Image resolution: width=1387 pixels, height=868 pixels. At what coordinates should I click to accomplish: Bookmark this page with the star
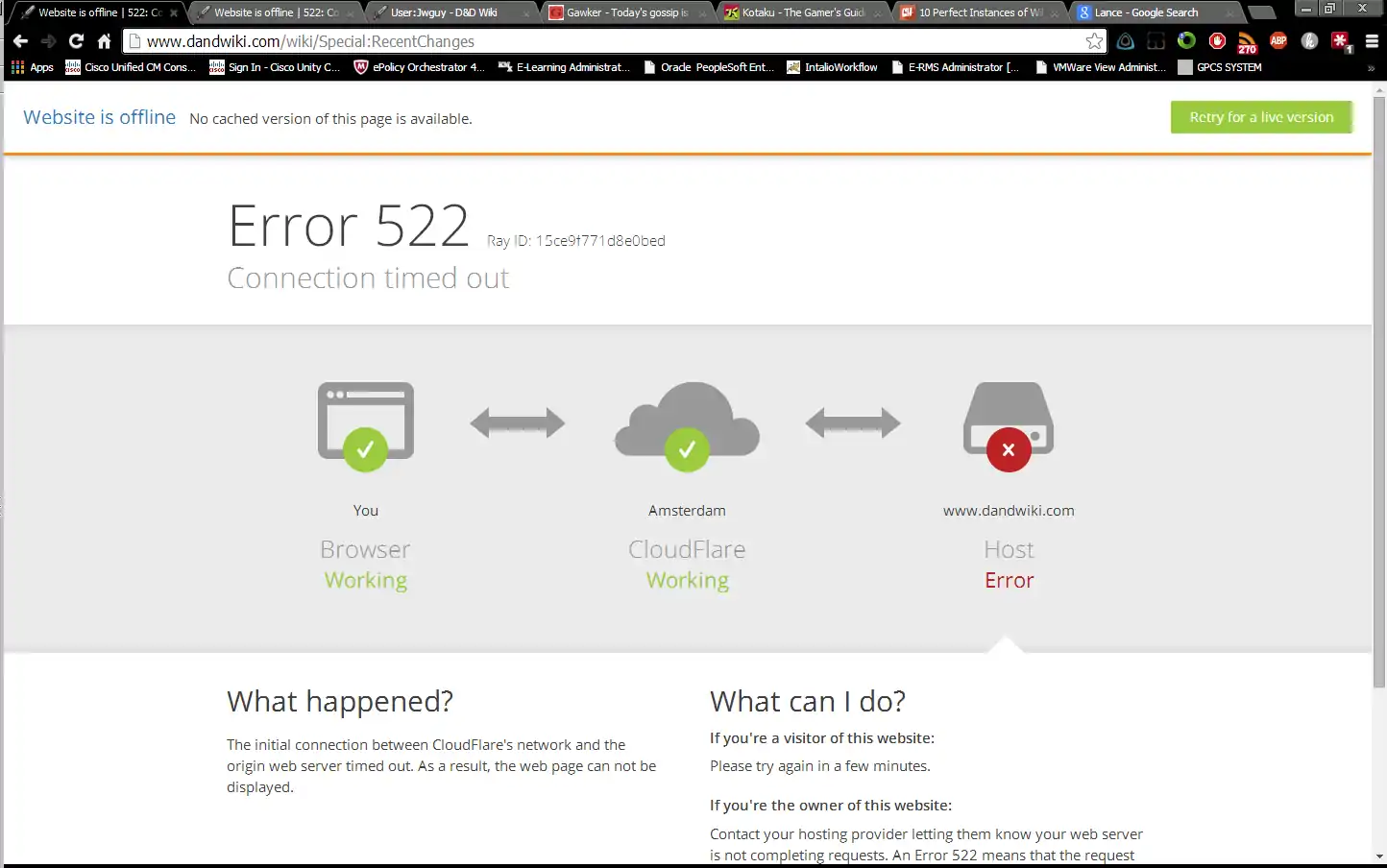(1094, 41)
